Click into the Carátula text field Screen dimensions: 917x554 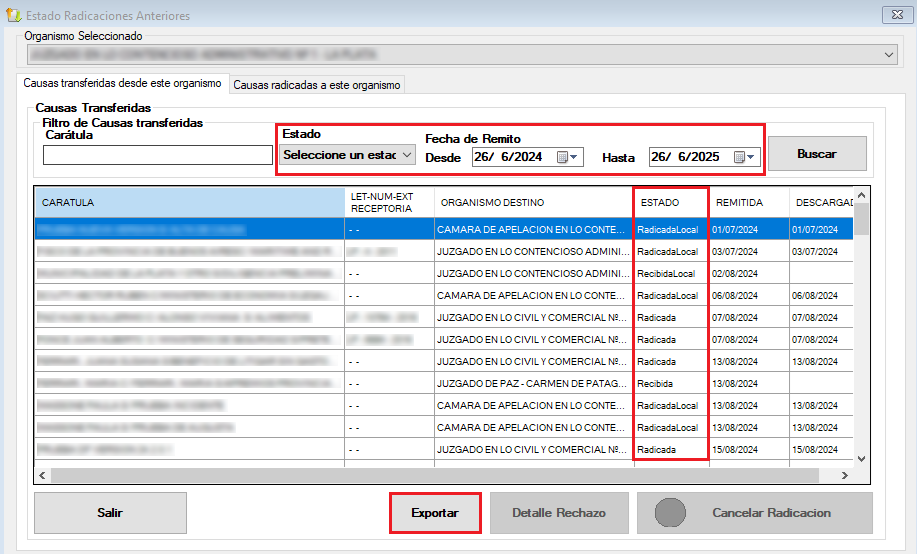157,155
